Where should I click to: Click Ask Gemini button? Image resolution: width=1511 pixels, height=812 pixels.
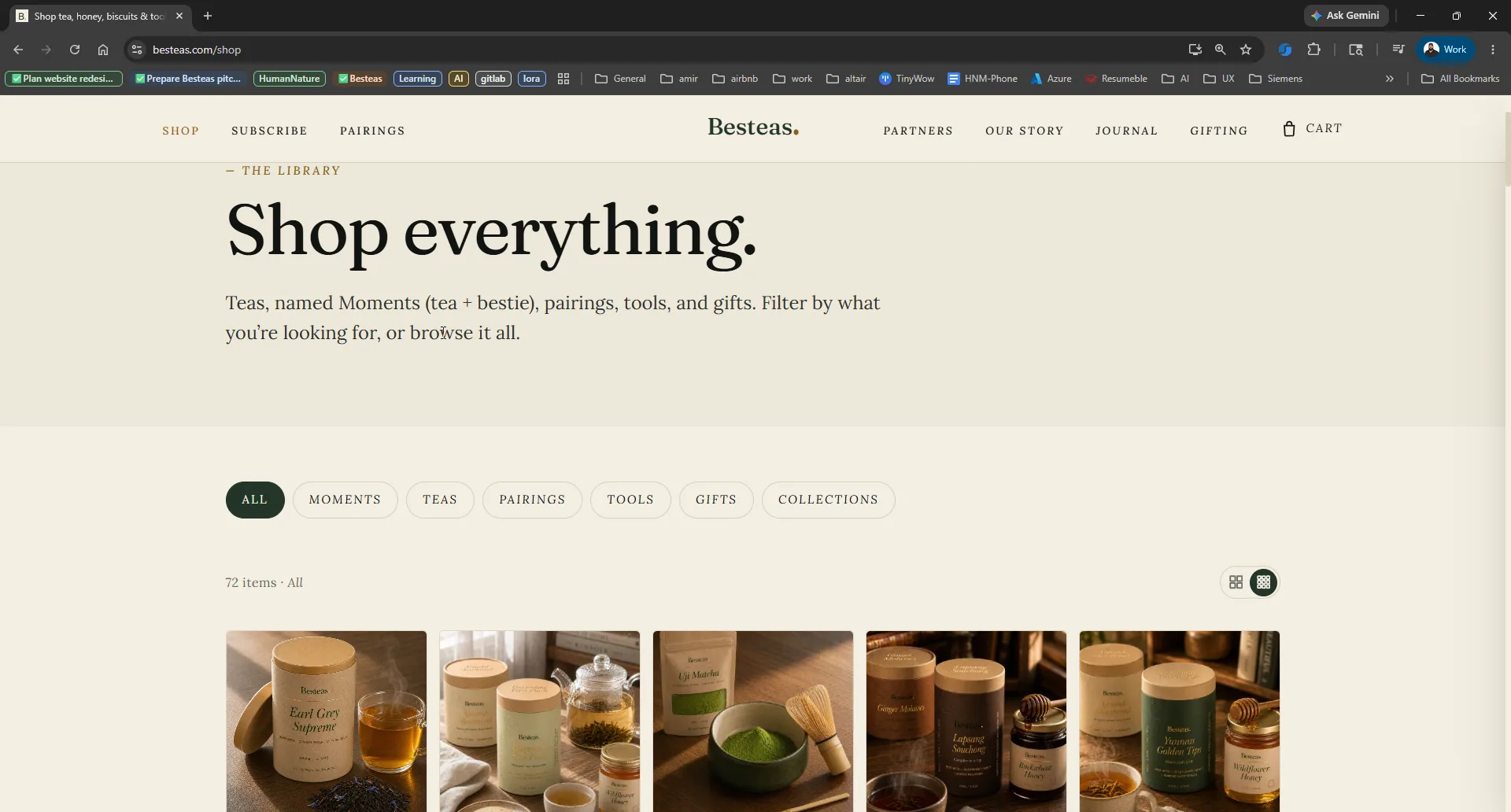click(x=1346, y=16)
